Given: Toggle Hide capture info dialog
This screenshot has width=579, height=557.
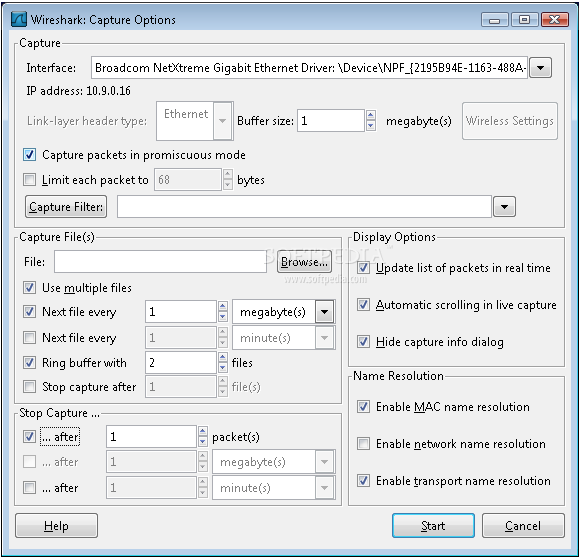Looking at the screenshot, I should coord(363,342).
